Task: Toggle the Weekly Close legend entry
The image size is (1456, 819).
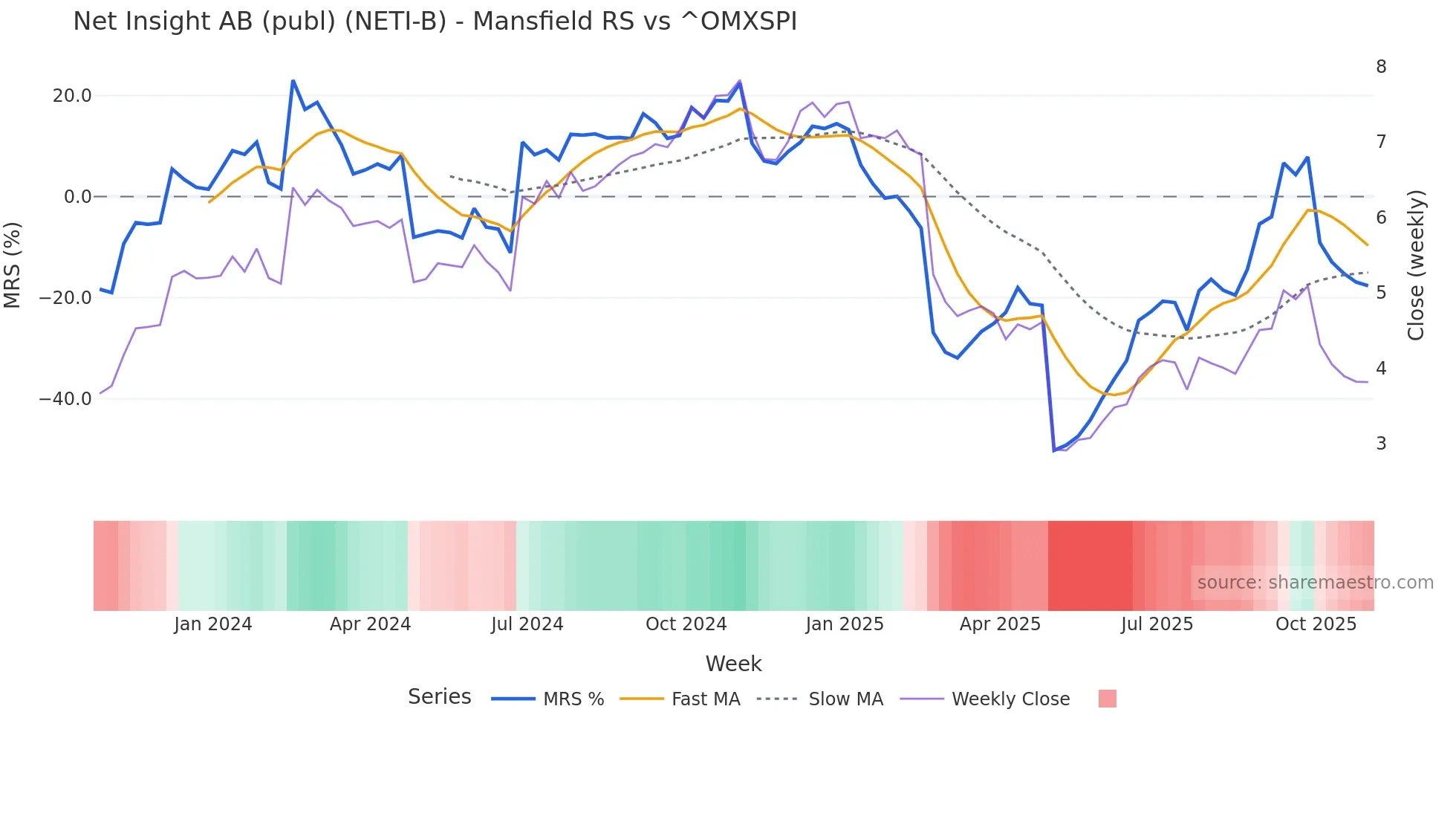Action: (x=985, y=699)
